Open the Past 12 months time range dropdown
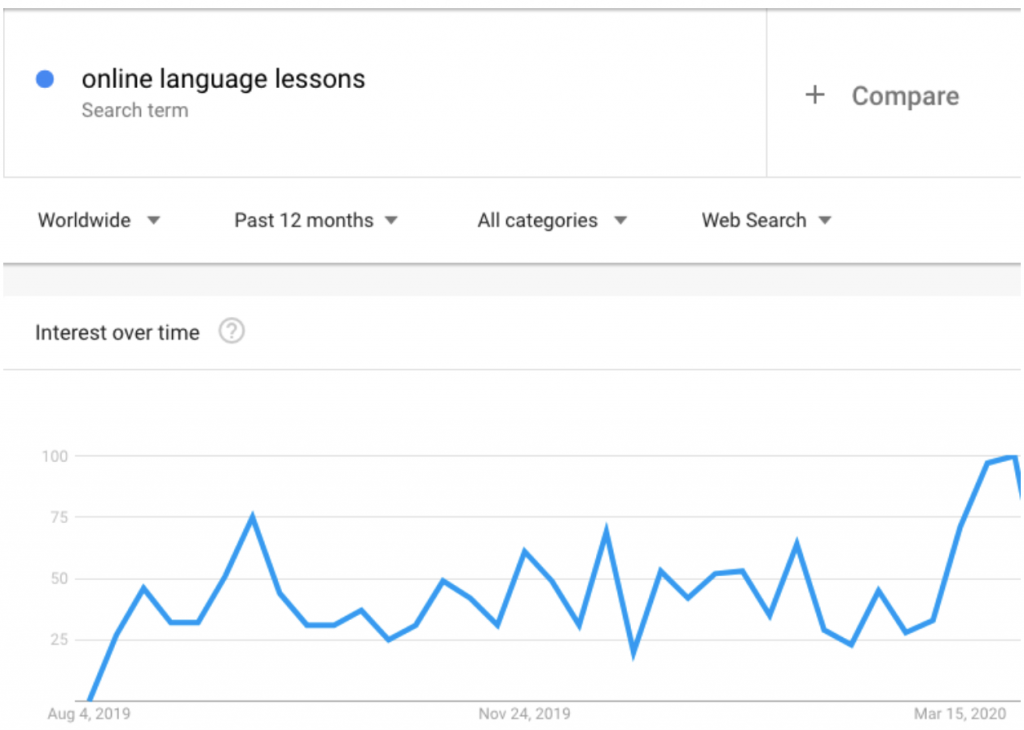The image size is (1024, 730). click(315, 221)
